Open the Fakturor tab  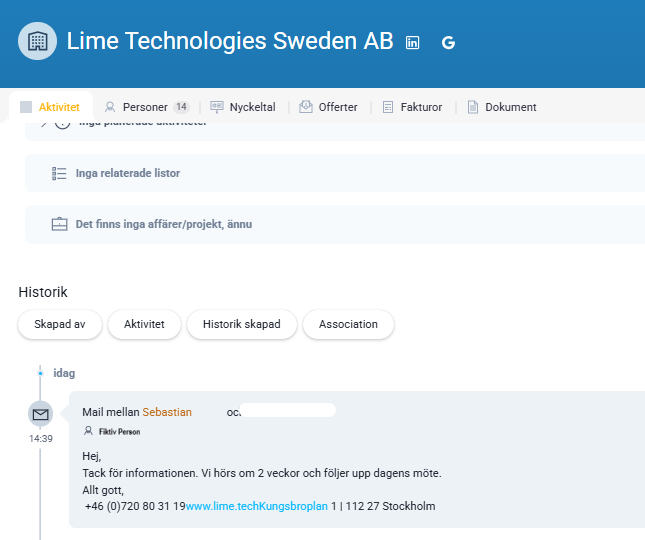click(412, 107)
